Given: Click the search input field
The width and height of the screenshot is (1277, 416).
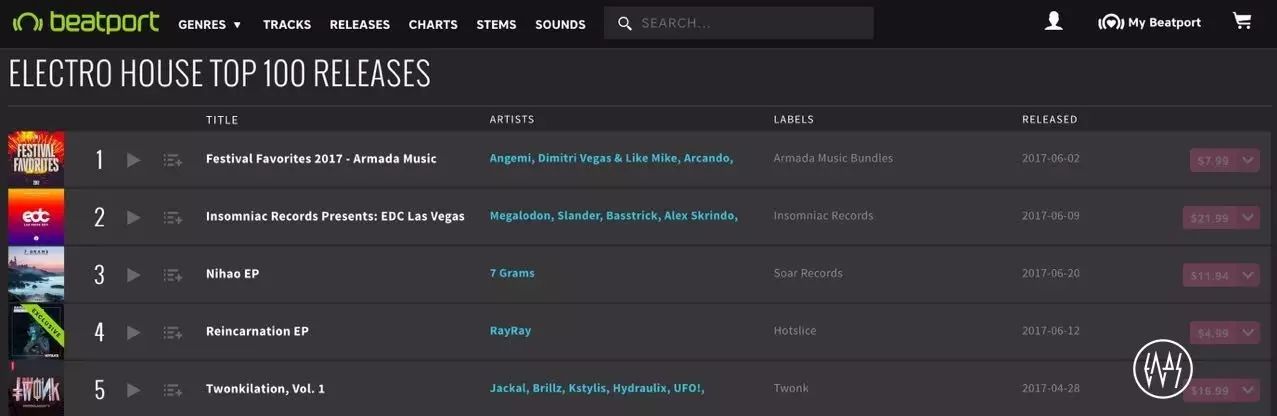Looking at the screenshot, I should click(x=750, y=23).
